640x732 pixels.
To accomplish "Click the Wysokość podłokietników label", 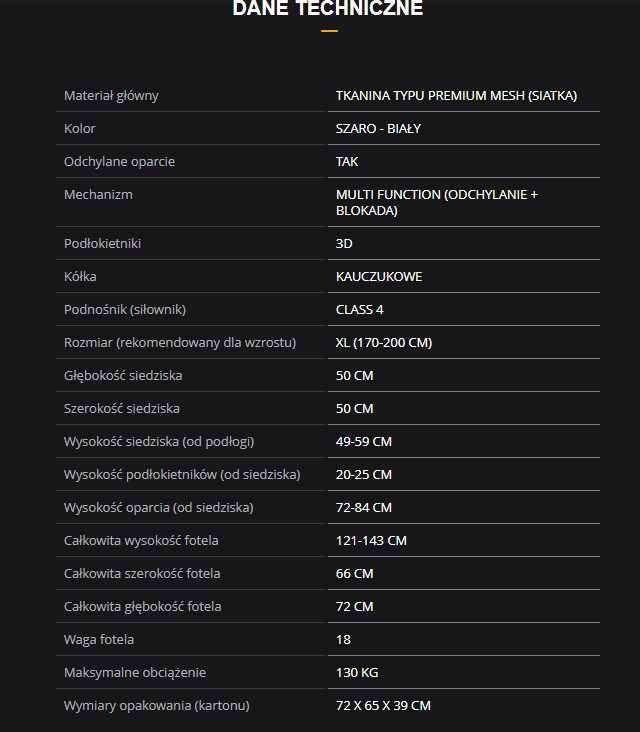I will pos(182,475).
